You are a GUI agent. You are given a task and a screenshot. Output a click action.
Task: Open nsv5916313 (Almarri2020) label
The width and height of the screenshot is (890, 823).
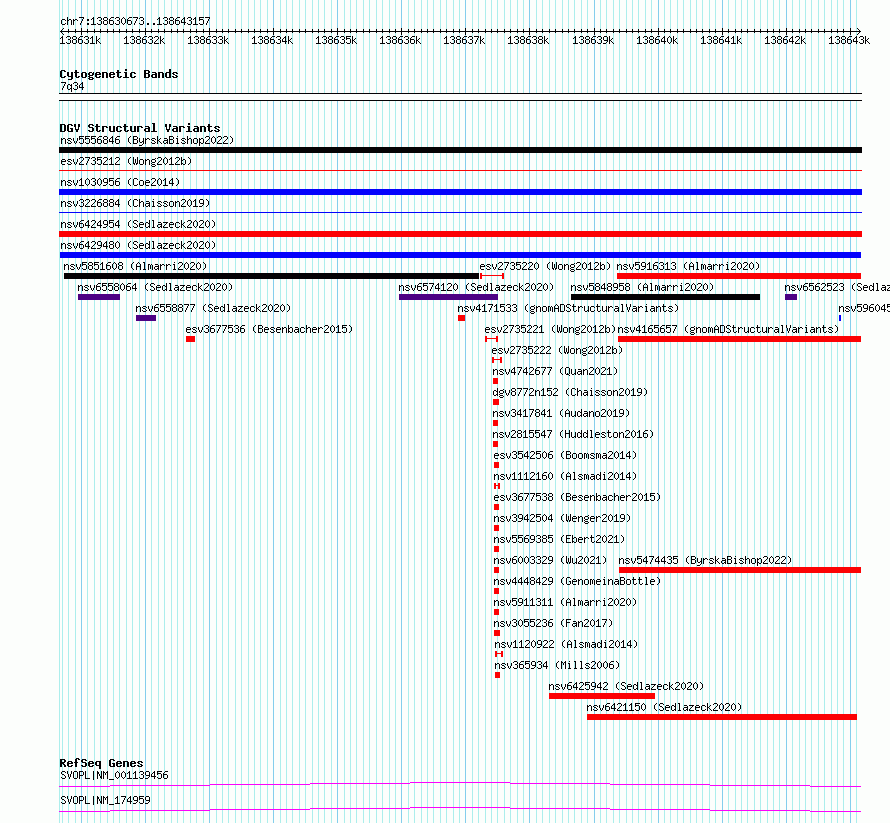tap(688, 266)
